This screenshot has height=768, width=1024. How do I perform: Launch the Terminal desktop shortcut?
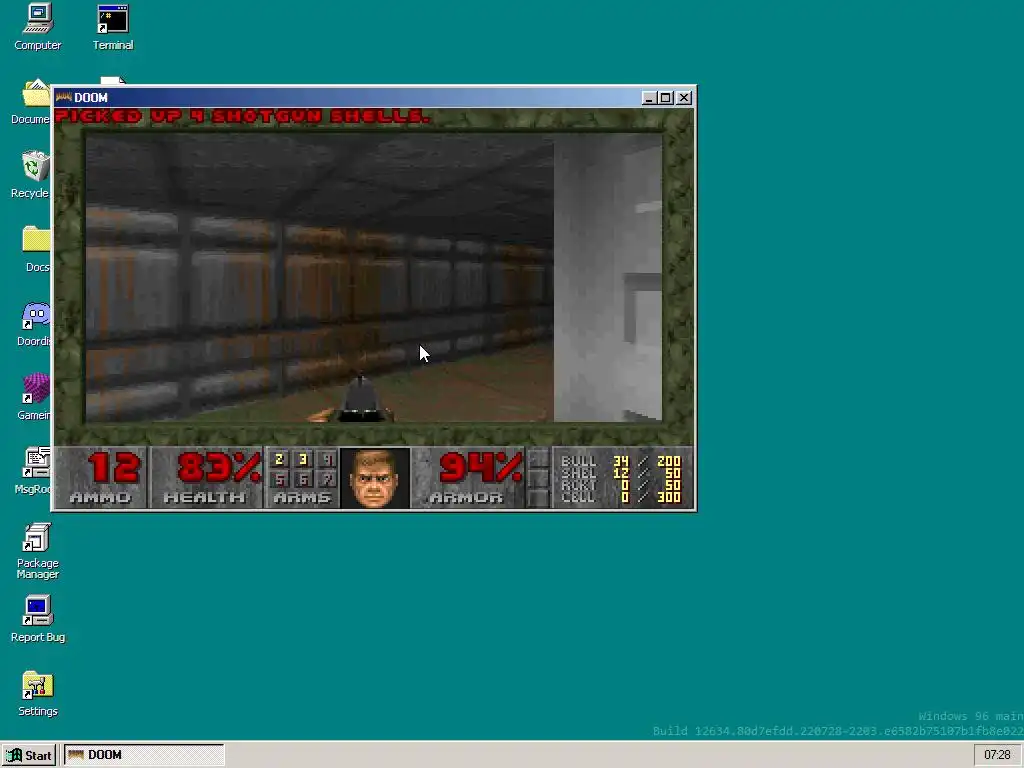[113, 27]
